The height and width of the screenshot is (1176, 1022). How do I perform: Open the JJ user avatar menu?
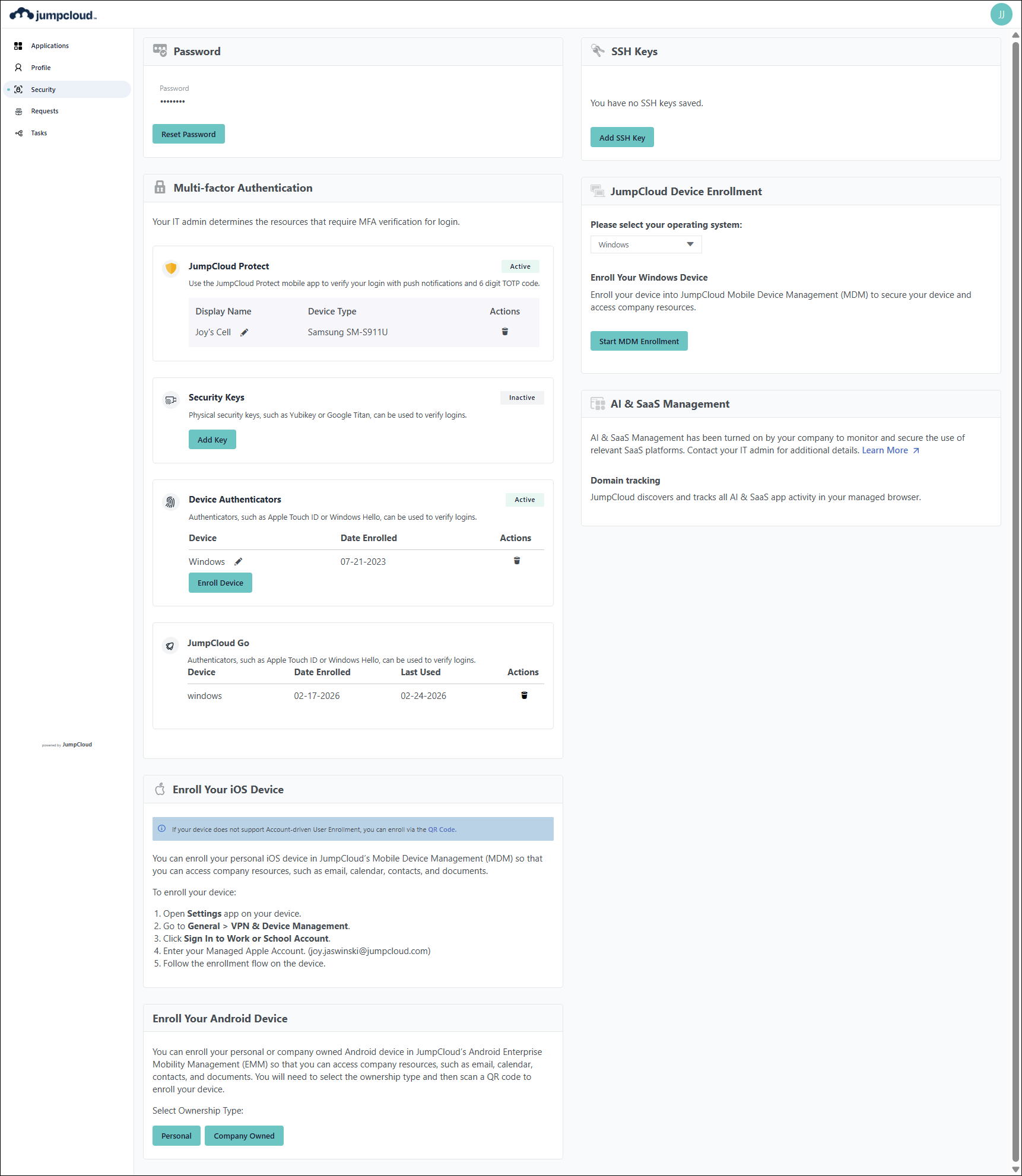coord(1001,14)
